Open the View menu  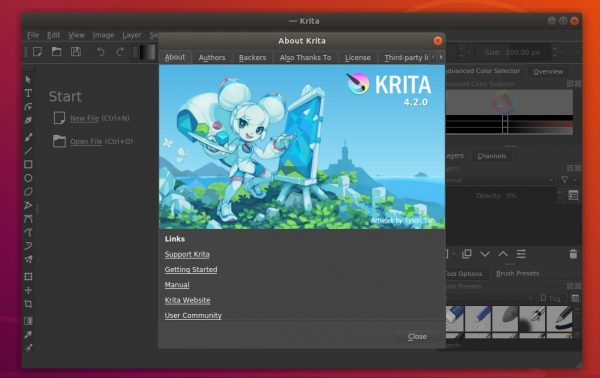(76, 35)
